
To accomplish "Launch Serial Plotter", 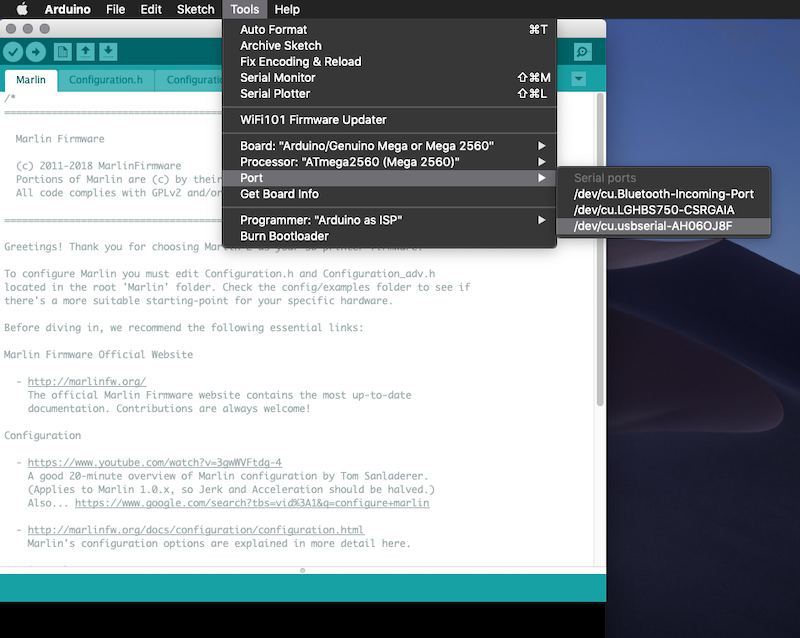I will 389,94.
